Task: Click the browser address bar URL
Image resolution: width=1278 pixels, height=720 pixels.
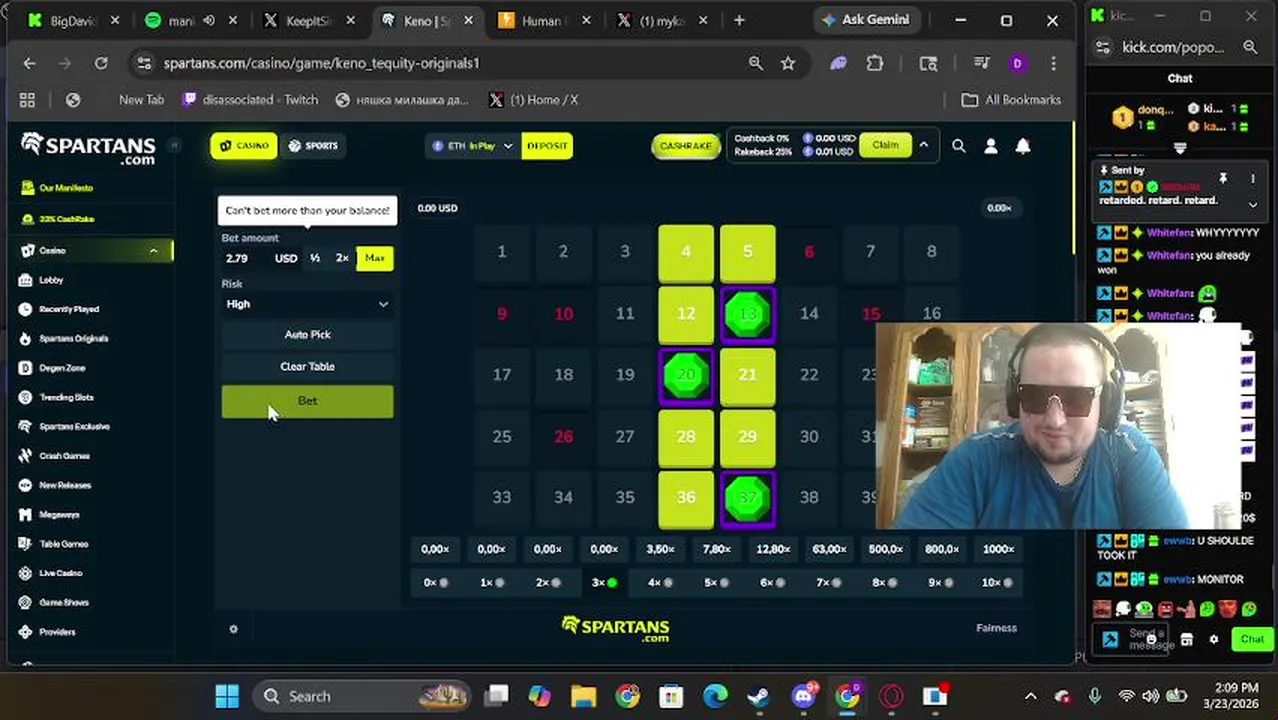Action: click(x=321, y=63)
